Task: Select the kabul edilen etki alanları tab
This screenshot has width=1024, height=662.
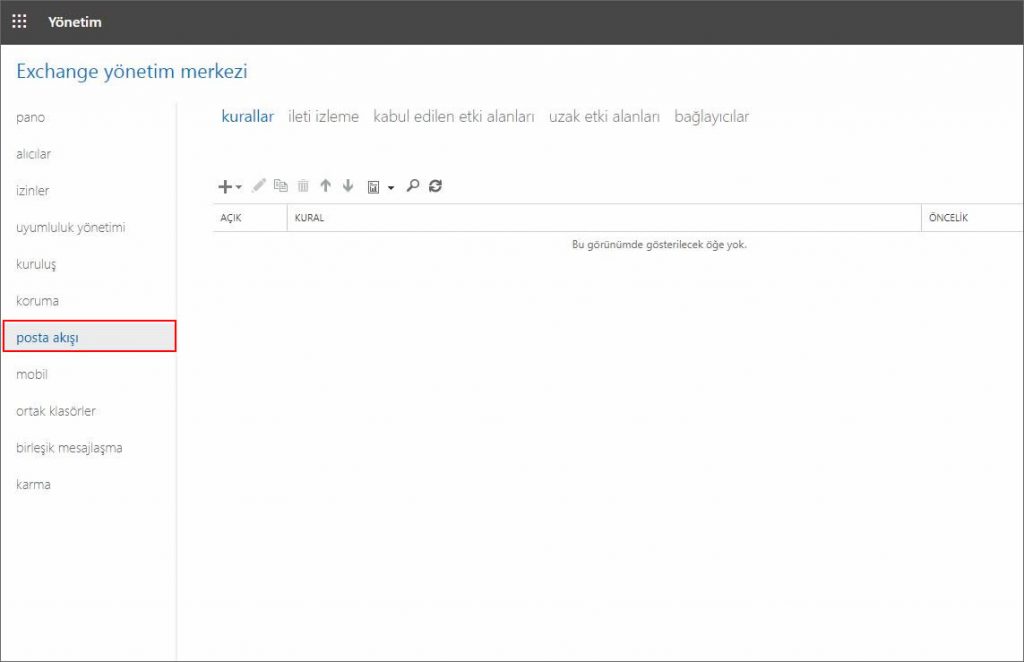Action: click(x=454, y=116)
